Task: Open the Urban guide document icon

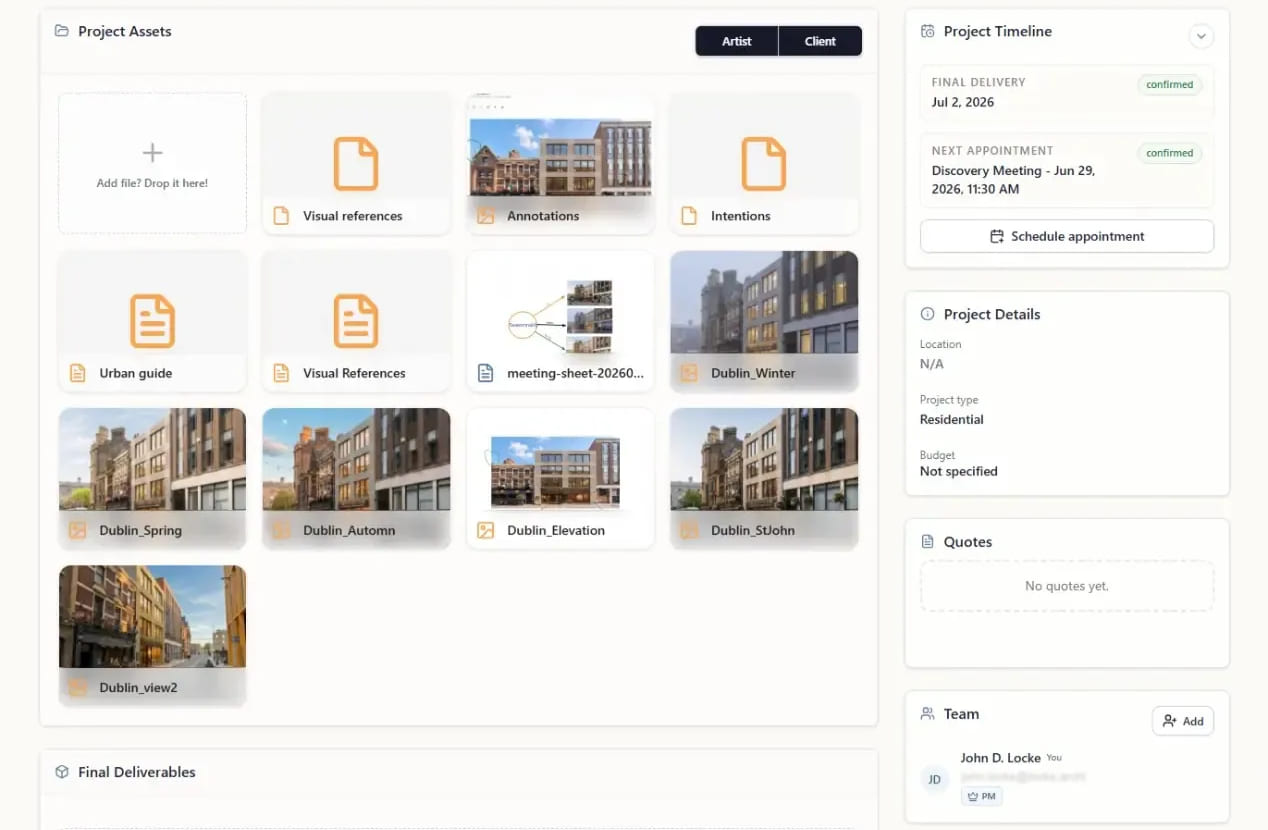Action: tap(152, 321)
